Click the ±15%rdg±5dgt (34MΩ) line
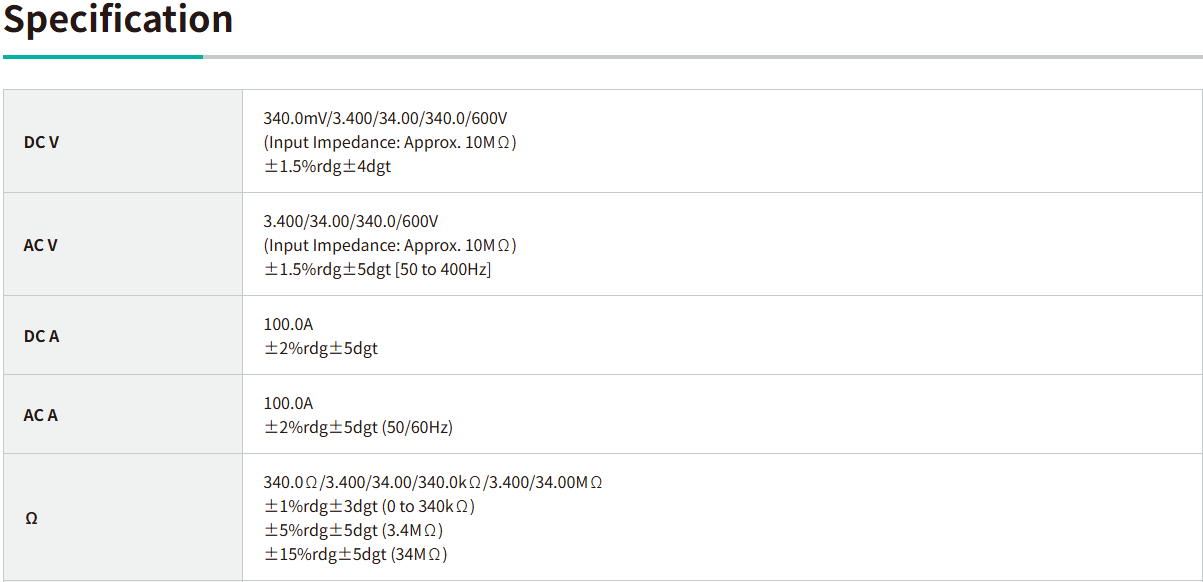 click(355, 554)
